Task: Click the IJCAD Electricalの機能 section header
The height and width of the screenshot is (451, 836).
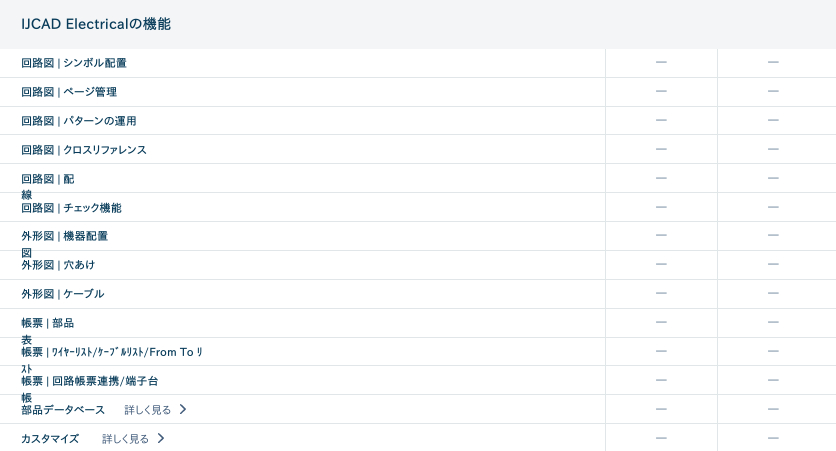Action: tap(96, 24)
